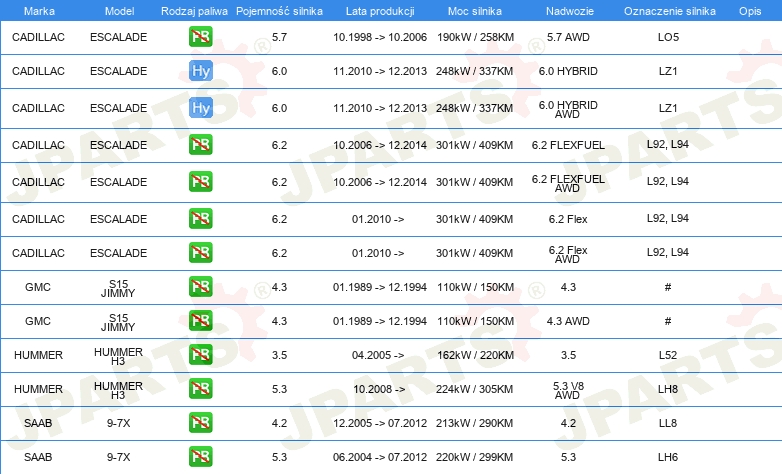The image size is (782, 474).
Task: Select engine code L52 cell
Action: 668,355
